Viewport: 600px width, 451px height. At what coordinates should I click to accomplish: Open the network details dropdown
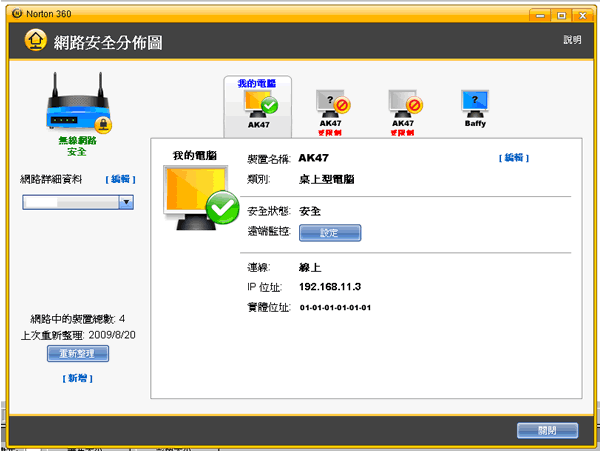(126, 202)
